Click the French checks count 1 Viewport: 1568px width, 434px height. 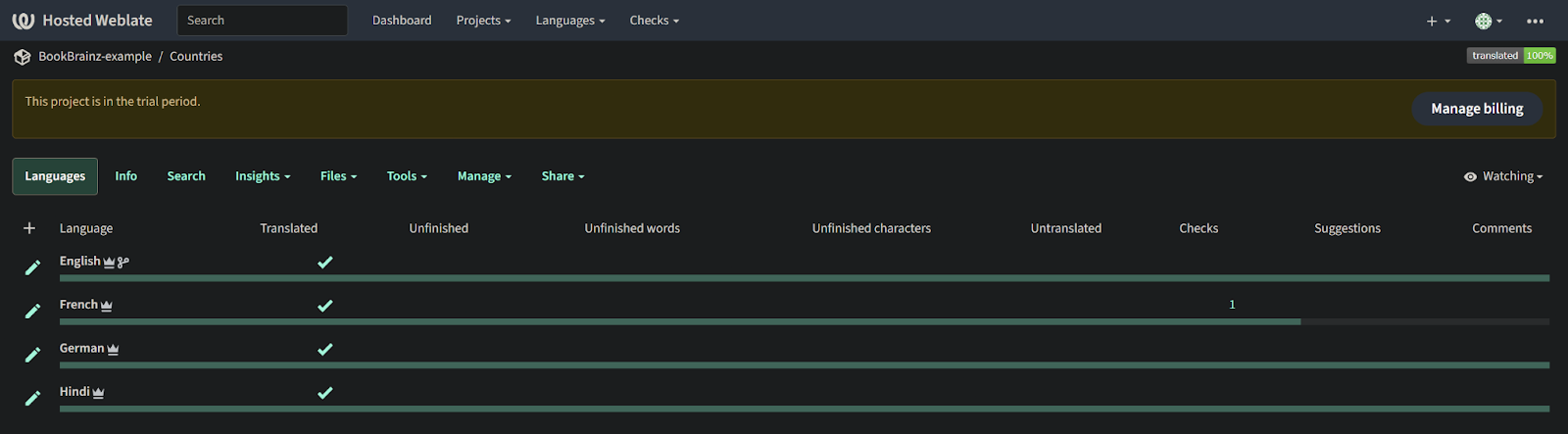[x=1232, y=305]
